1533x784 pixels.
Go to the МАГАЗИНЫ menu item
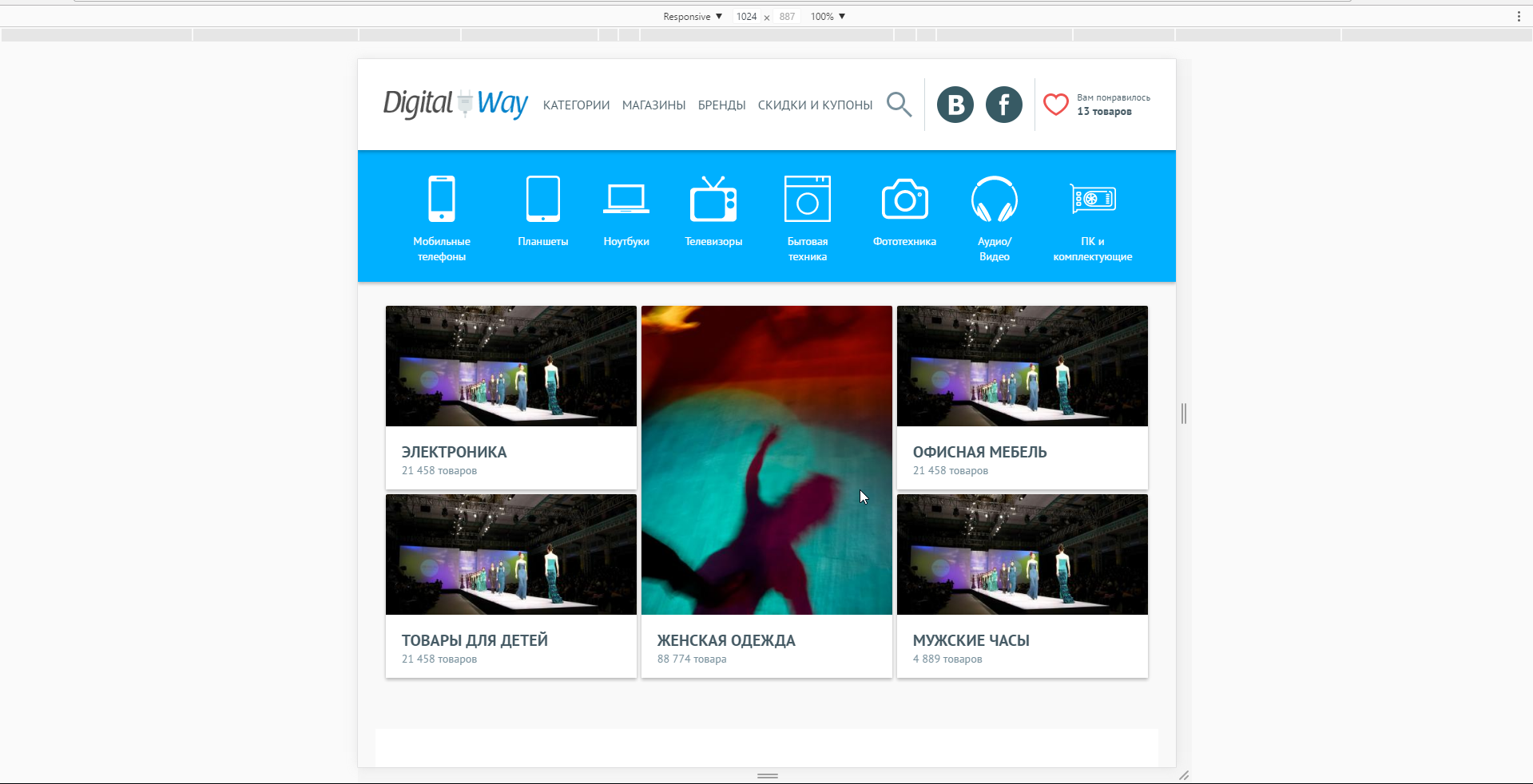click(x=653, y=105)
